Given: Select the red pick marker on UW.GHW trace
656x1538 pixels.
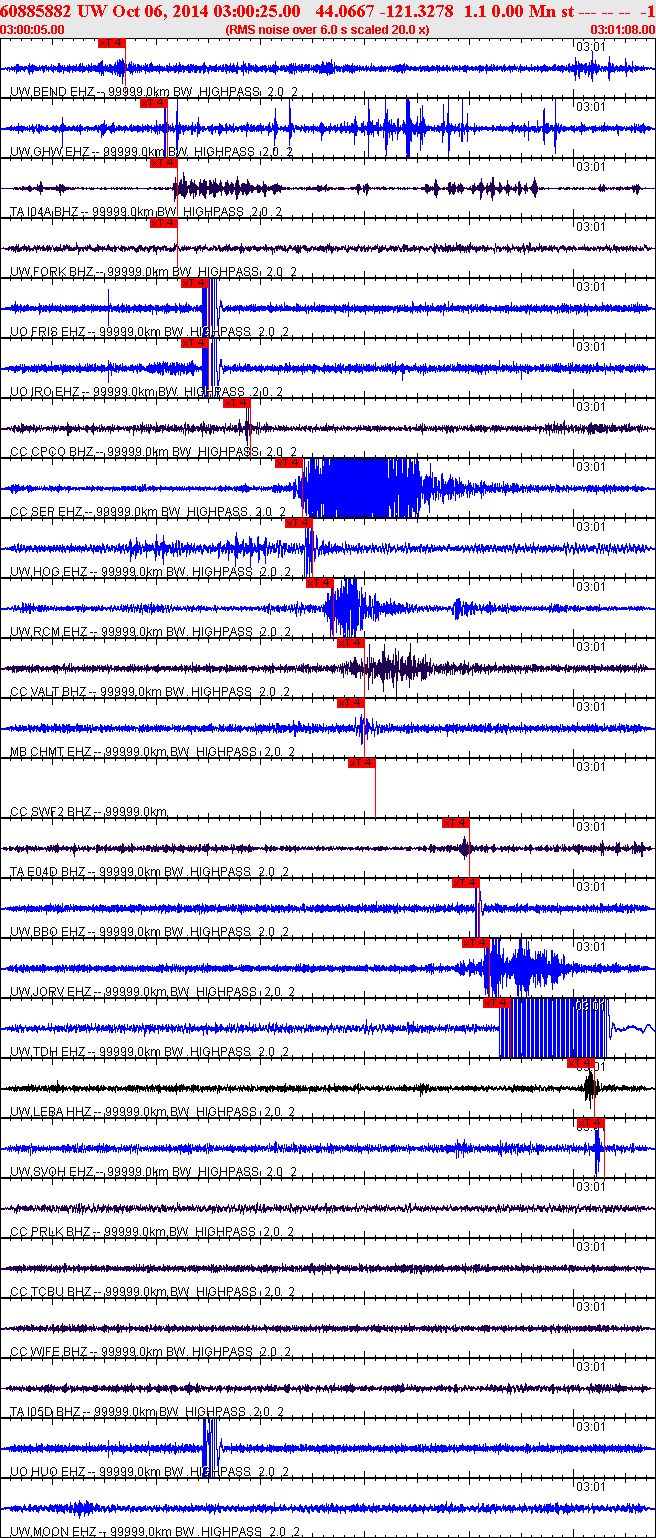Looking at the screenshot, I should click(x=153, y=103).
